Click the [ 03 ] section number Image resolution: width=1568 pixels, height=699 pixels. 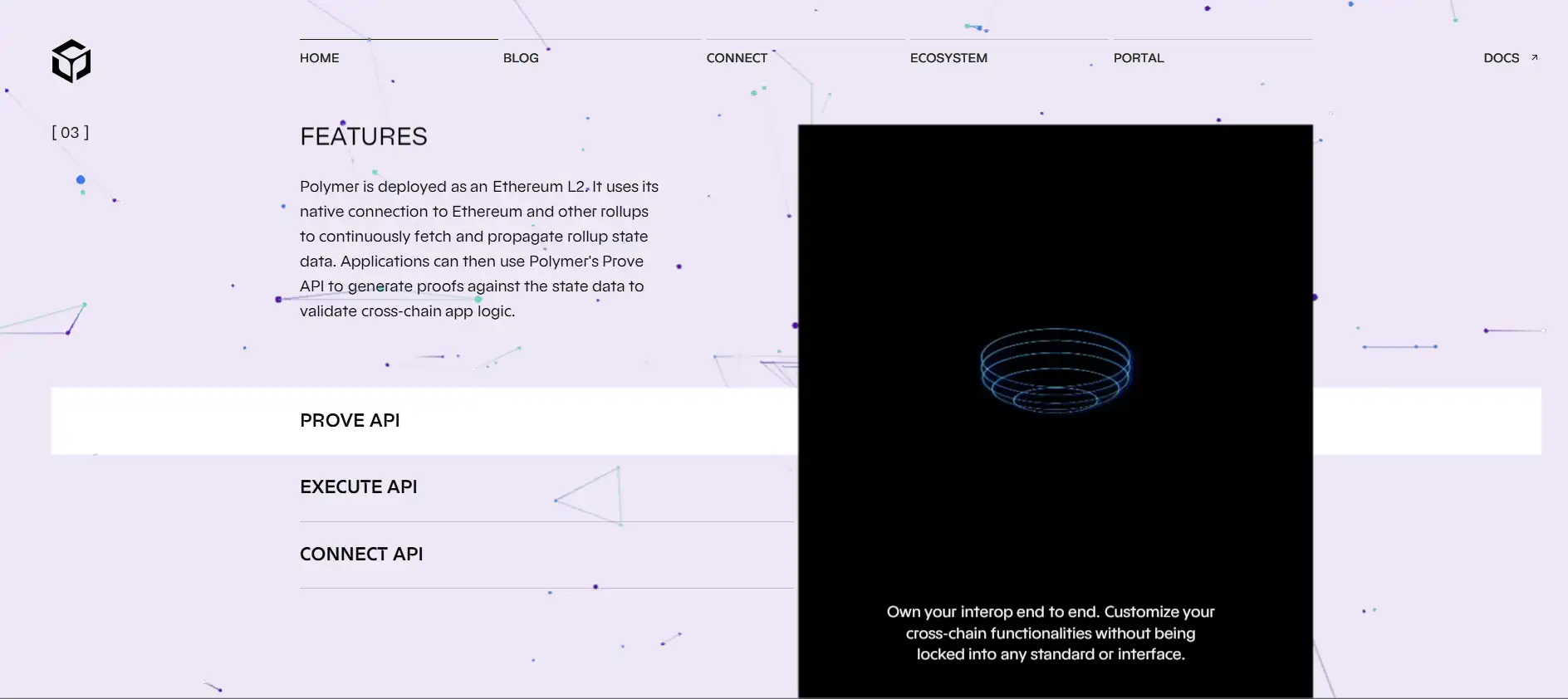click(x=71, y=133)
